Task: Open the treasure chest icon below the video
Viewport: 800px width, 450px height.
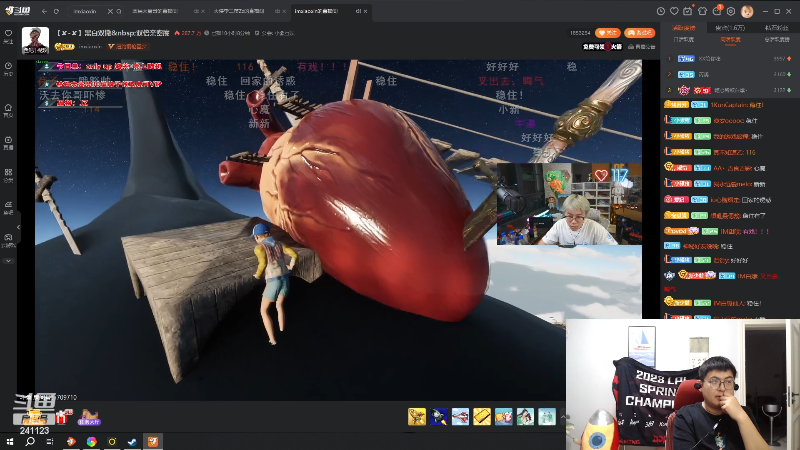Action: (x=34, y=416)
